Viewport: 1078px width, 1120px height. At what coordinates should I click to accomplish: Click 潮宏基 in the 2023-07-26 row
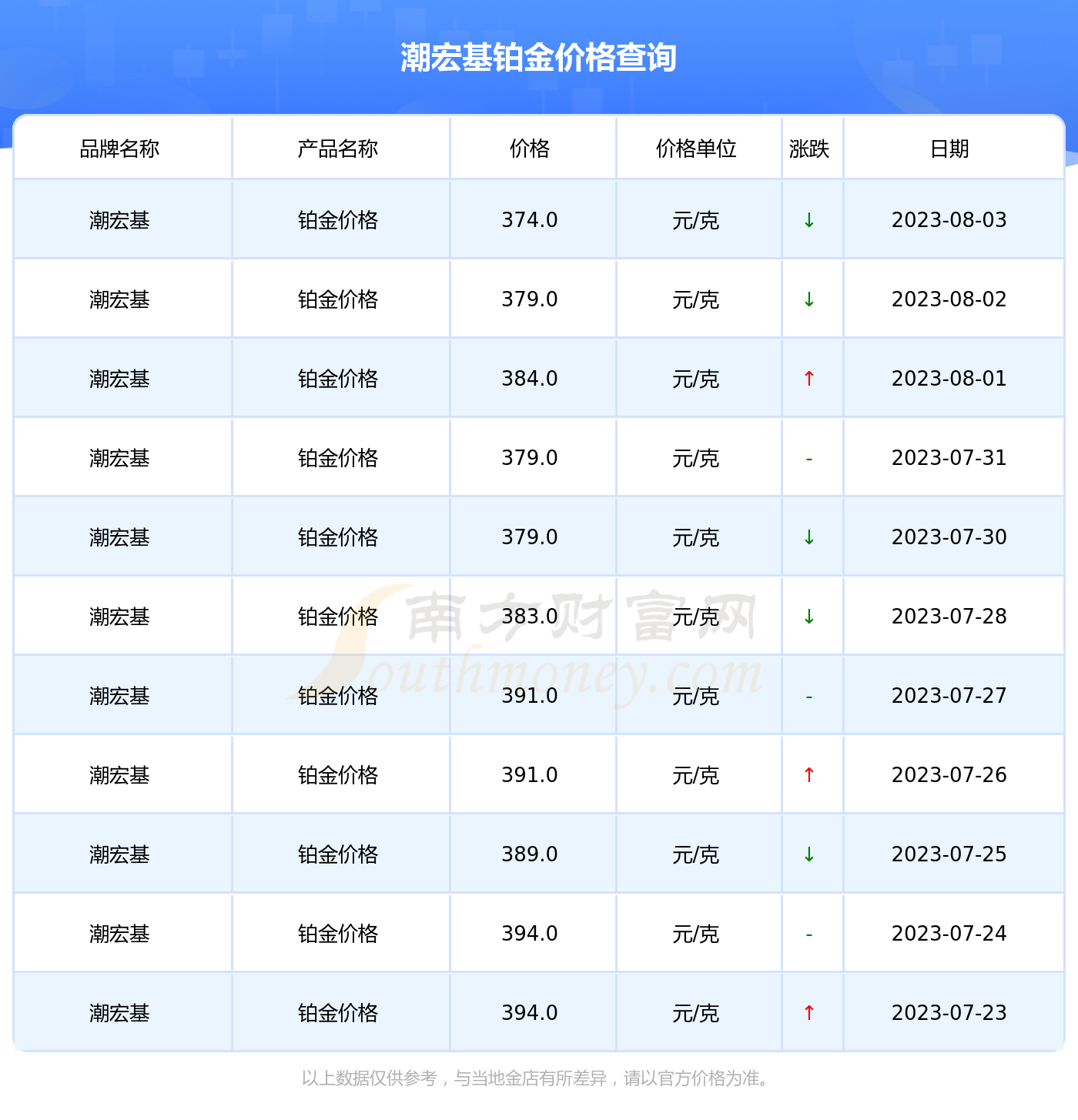pyautogui.click(x=119, y=776)
